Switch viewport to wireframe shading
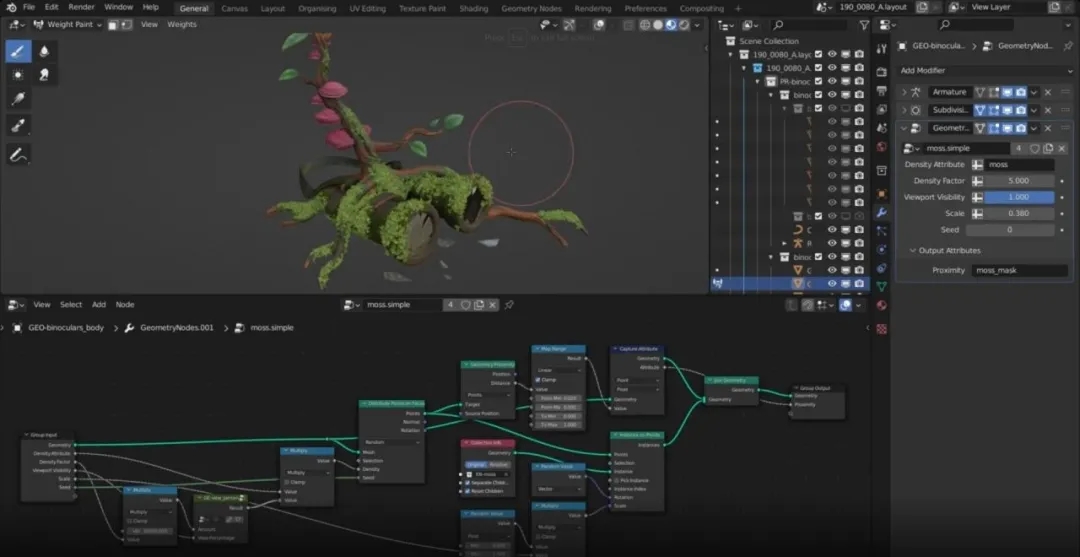The height and width of the screenshot is (557, 1080). (x=645, y=25)
